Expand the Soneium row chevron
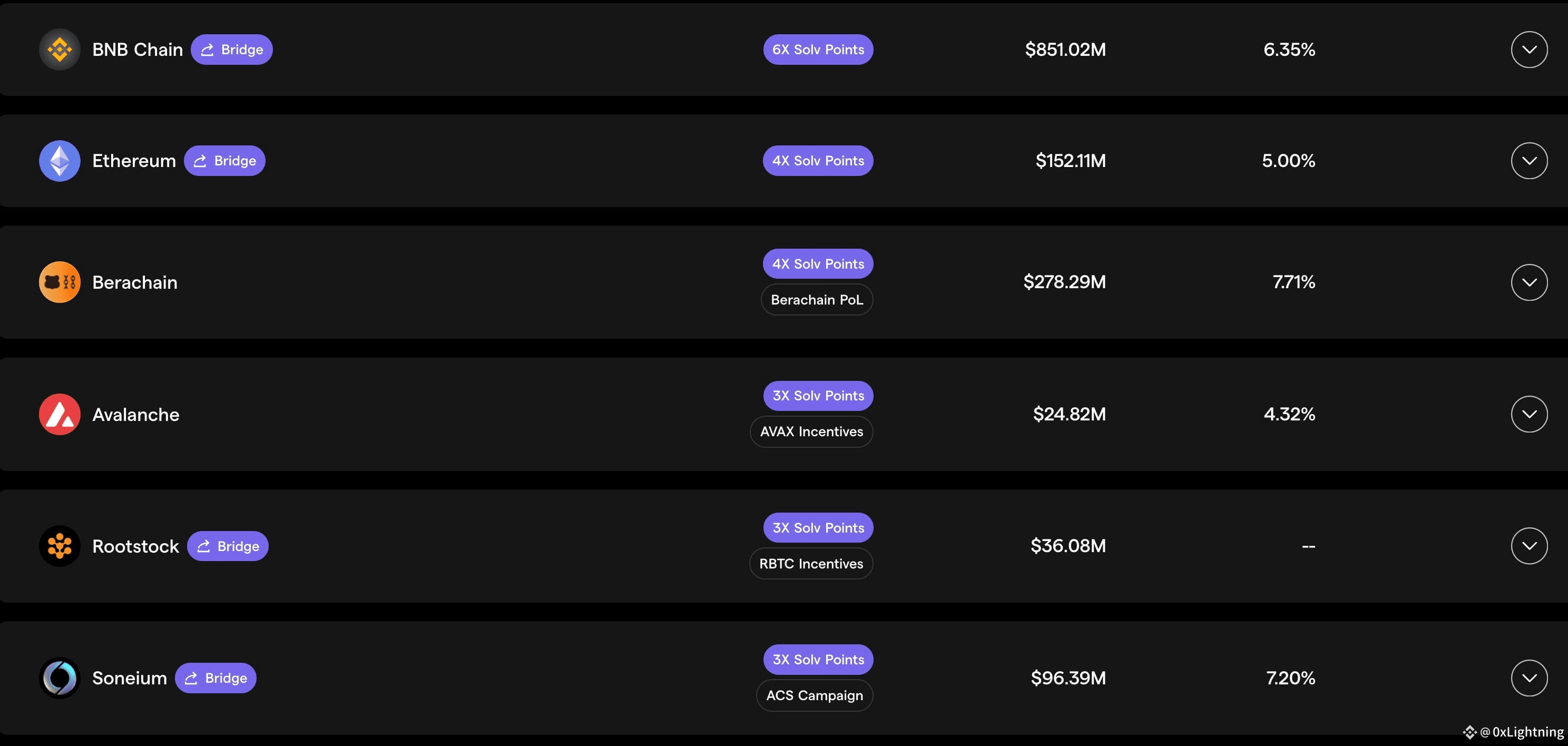 tap(1528, 678)
